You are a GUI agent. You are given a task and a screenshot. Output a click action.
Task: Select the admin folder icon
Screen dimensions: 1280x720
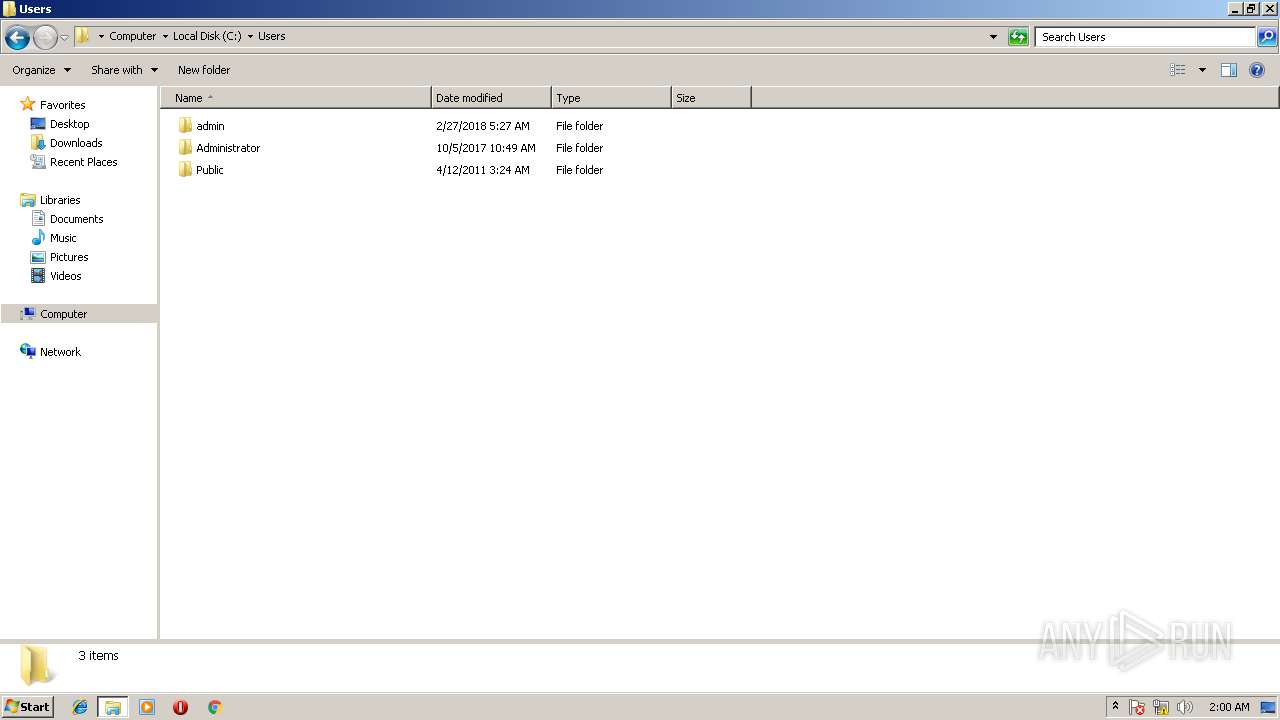pyautogui.click(x=185, y=126)
